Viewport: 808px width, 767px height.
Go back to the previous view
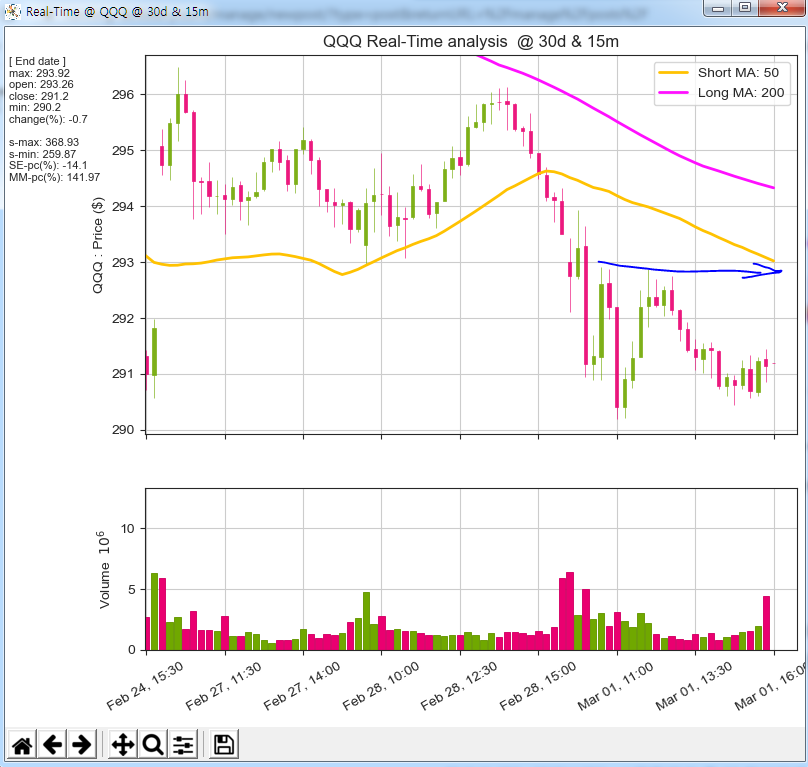coord(52,745)
